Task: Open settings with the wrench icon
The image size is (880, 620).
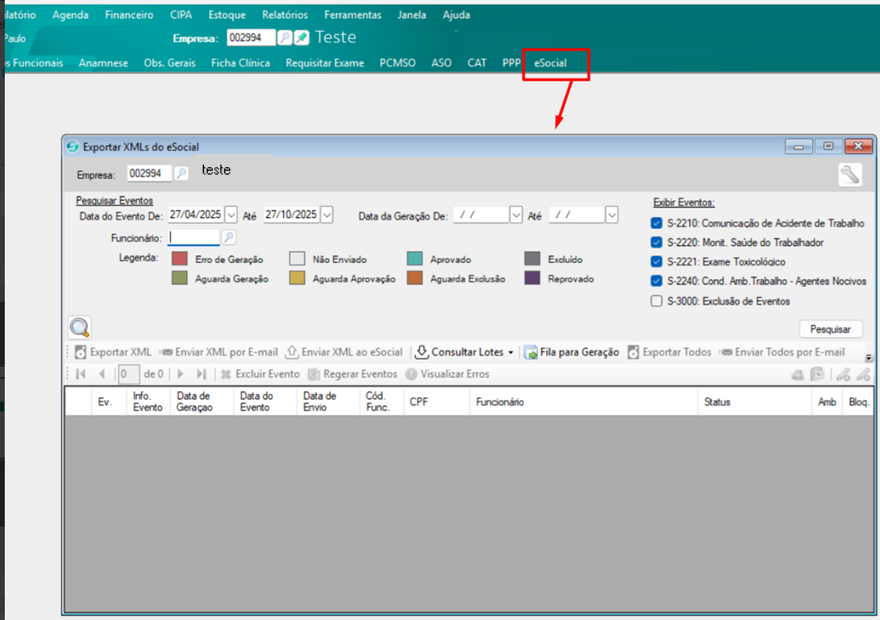Action: coord(849,174)
